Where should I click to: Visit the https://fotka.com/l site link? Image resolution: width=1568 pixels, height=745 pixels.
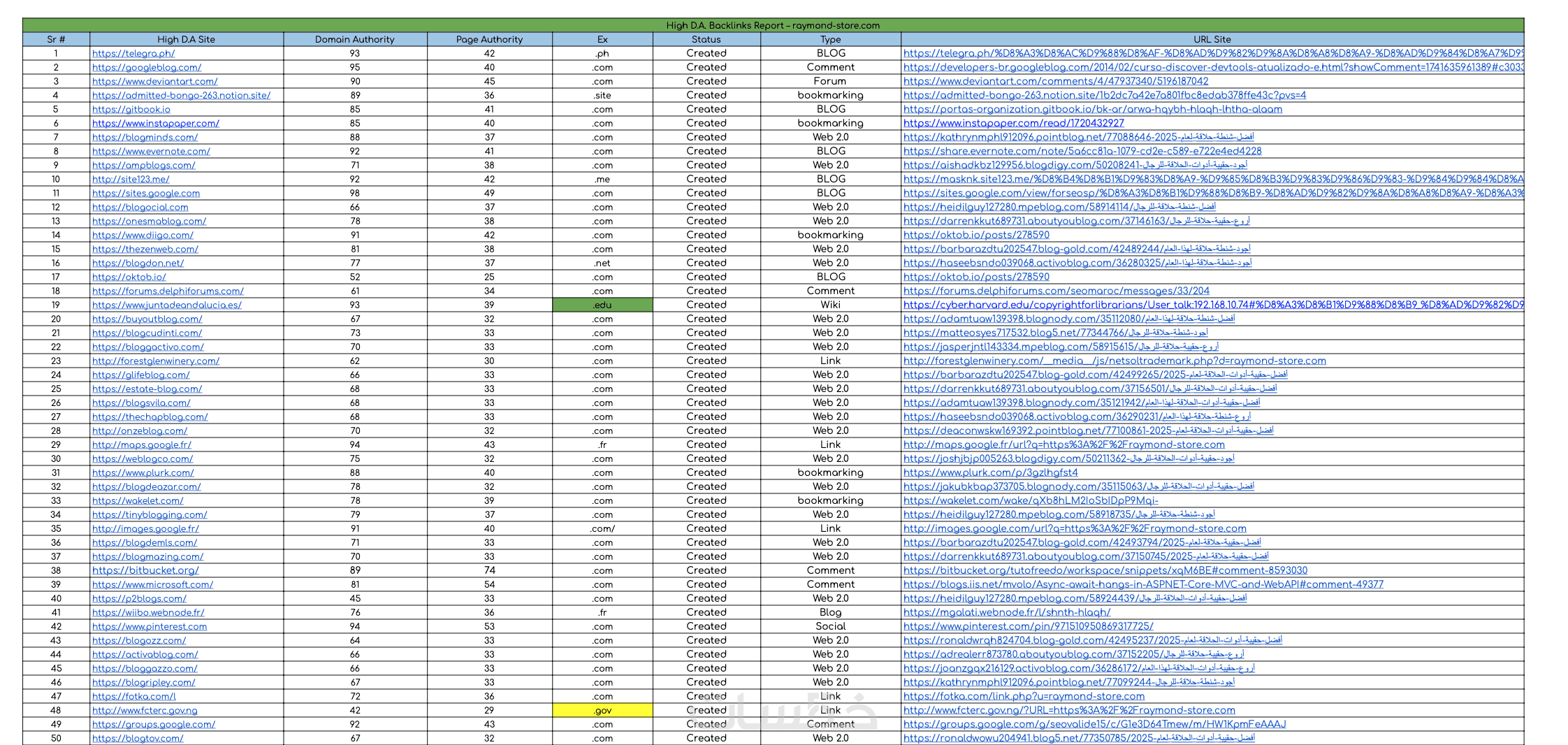(x=134, y=696)
